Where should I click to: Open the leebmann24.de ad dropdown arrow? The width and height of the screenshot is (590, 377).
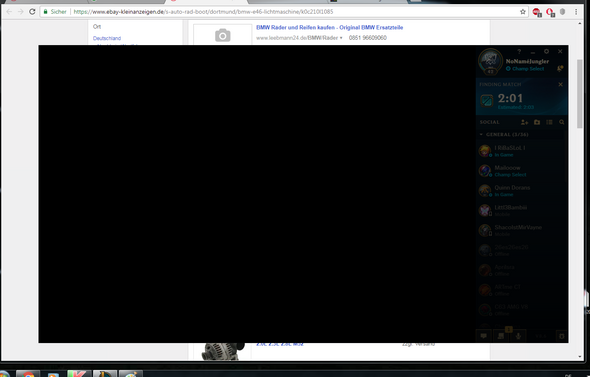(x=341, y=38)
